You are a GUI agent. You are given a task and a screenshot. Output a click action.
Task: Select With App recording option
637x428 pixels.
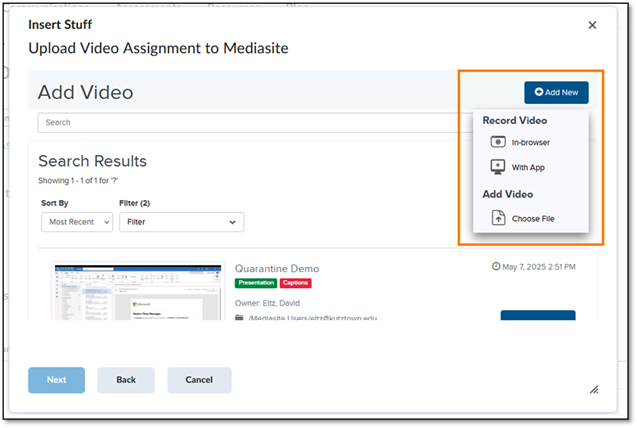click(528, 167)
